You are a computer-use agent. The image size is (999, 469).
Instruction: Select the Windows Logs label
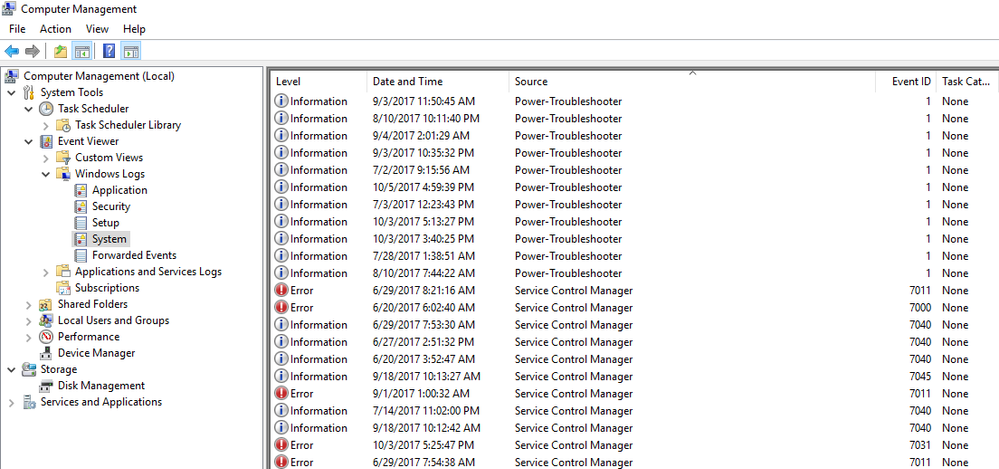pyautogui.click(x=110, y=174)
